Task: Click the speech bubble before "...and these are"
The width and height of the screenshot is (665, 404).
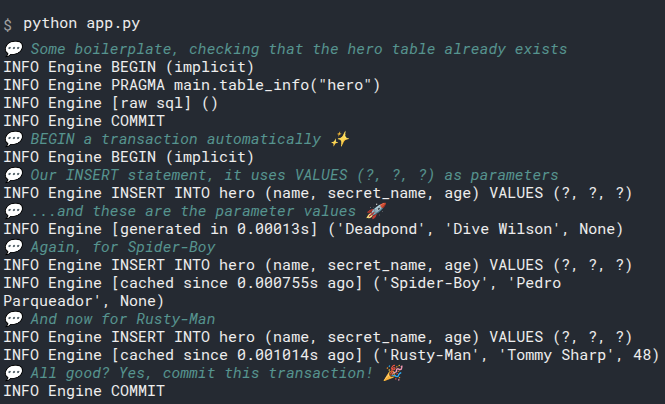Action: 13,210
